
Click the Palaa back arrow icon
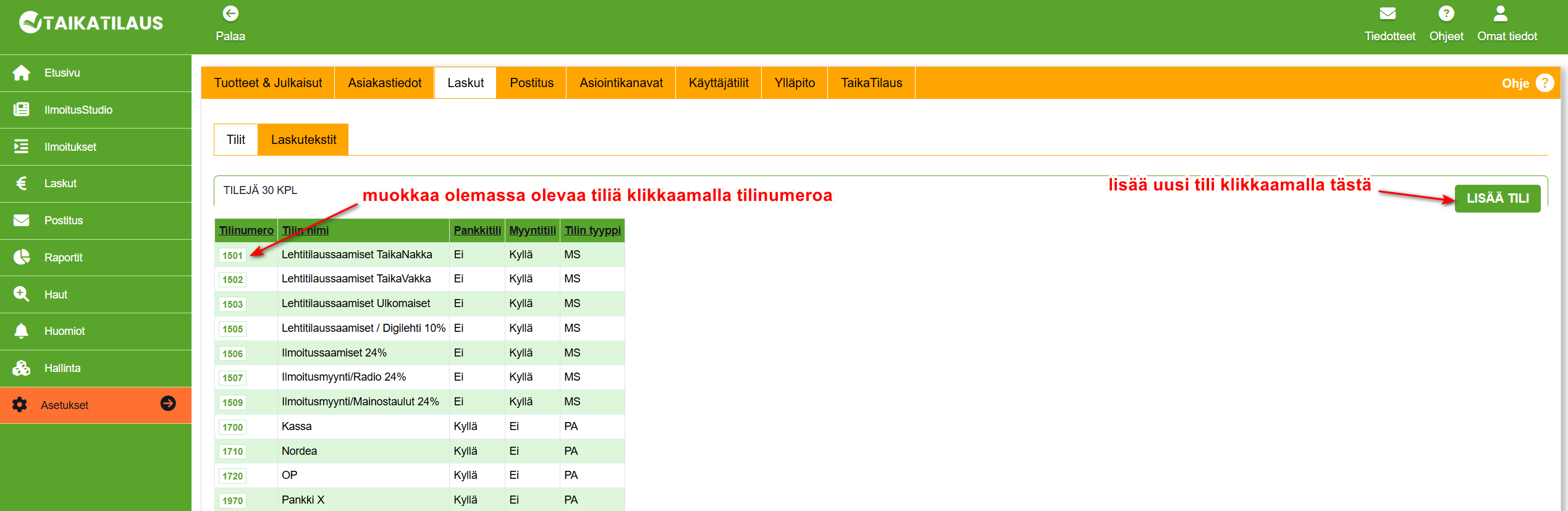[230, 14]
